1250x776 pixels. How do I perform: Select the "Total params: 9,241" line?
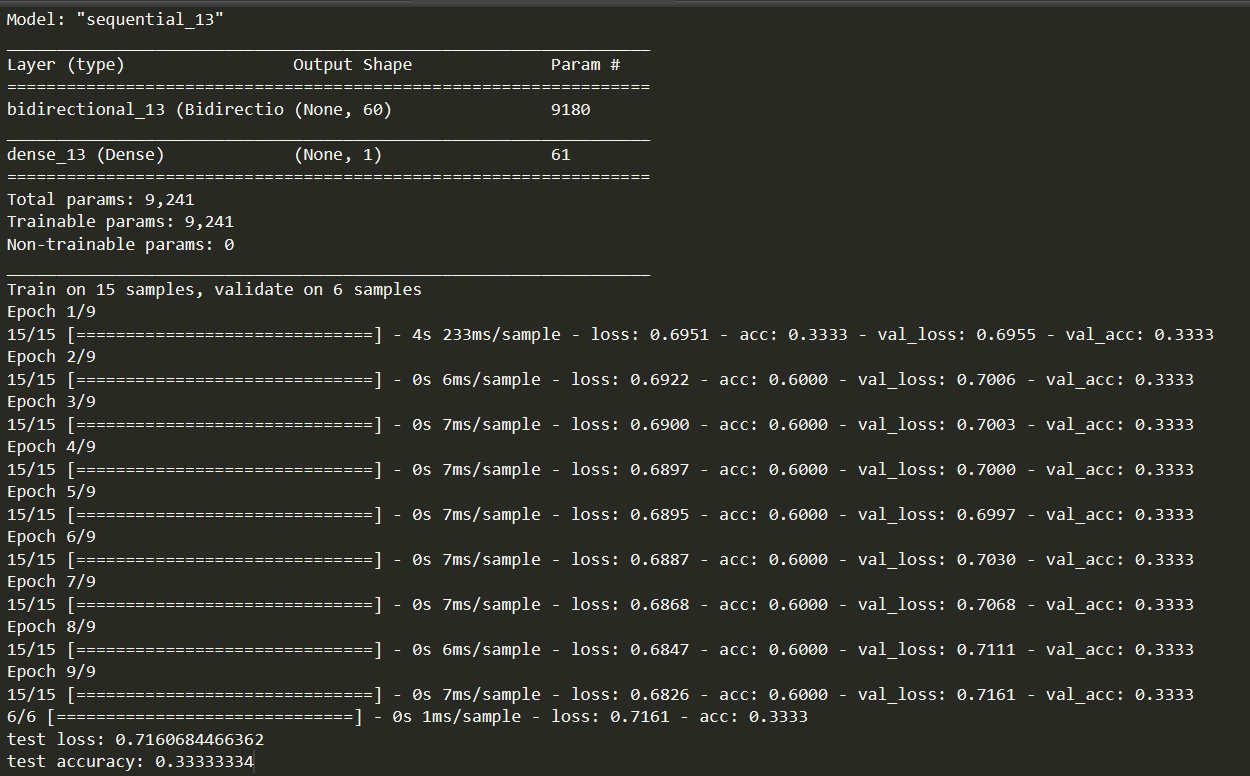point(100,200)
